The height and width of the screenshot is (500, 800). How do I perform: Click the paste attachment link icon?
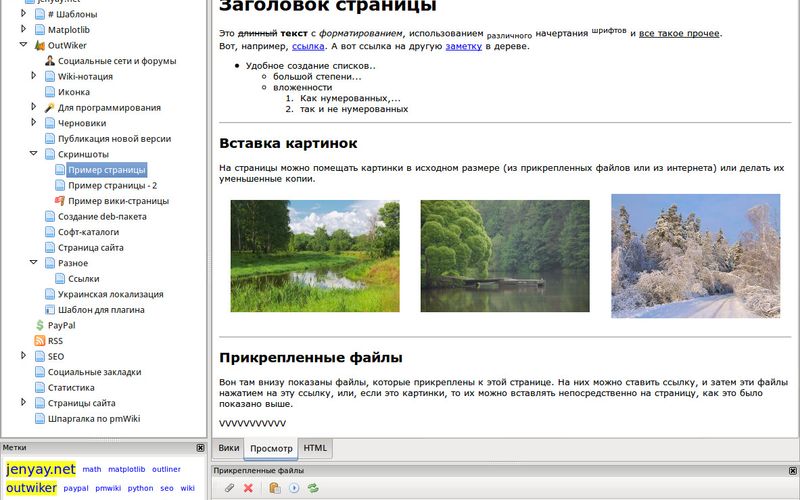coord(275,488)
